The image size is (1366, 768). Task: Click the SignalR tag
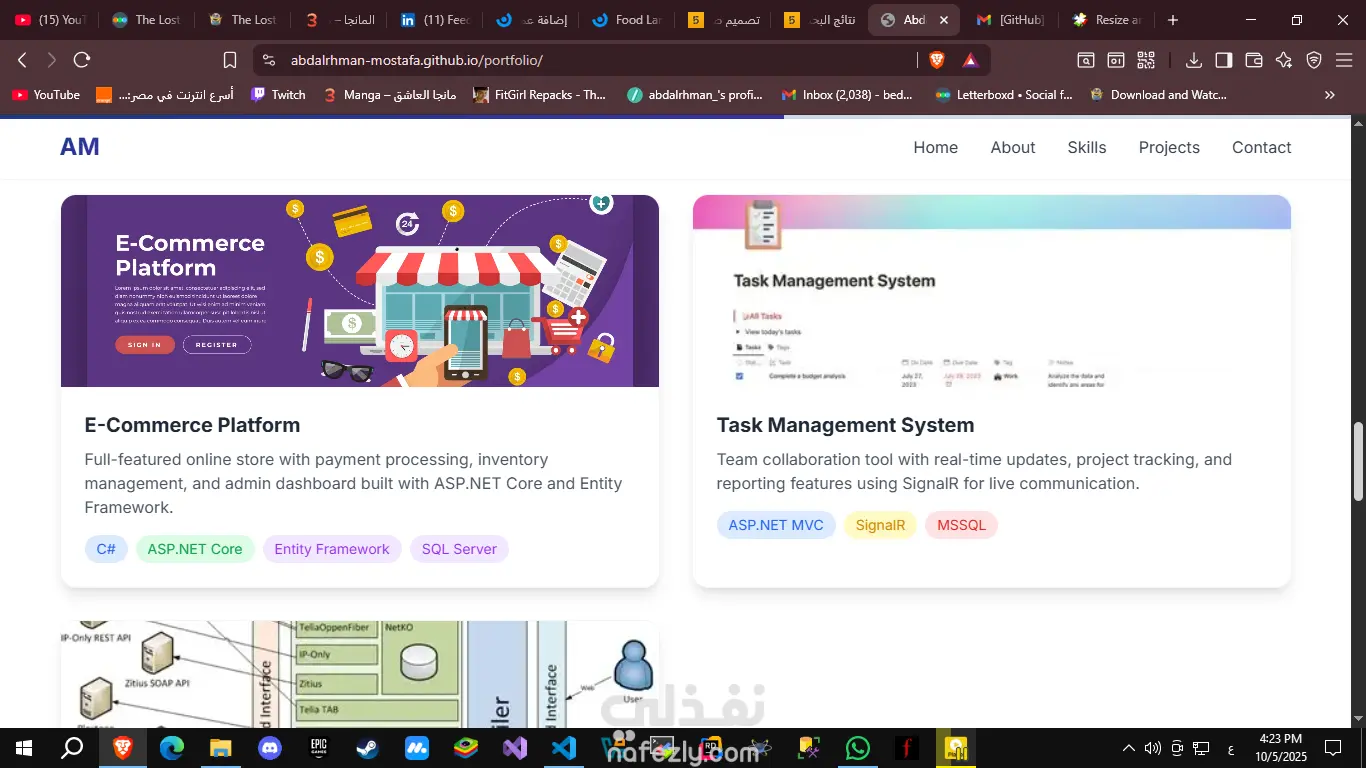click(880, 525)
